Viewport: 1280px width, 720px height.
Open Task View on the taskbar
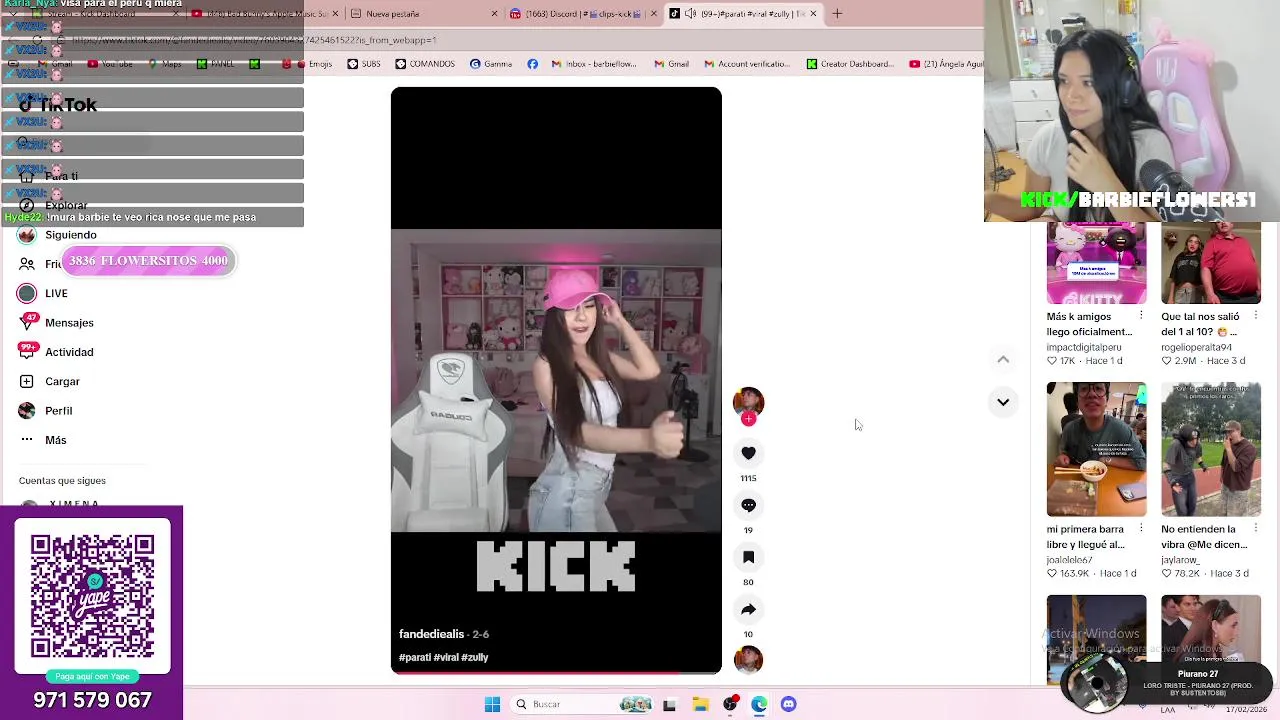point(669,704)
